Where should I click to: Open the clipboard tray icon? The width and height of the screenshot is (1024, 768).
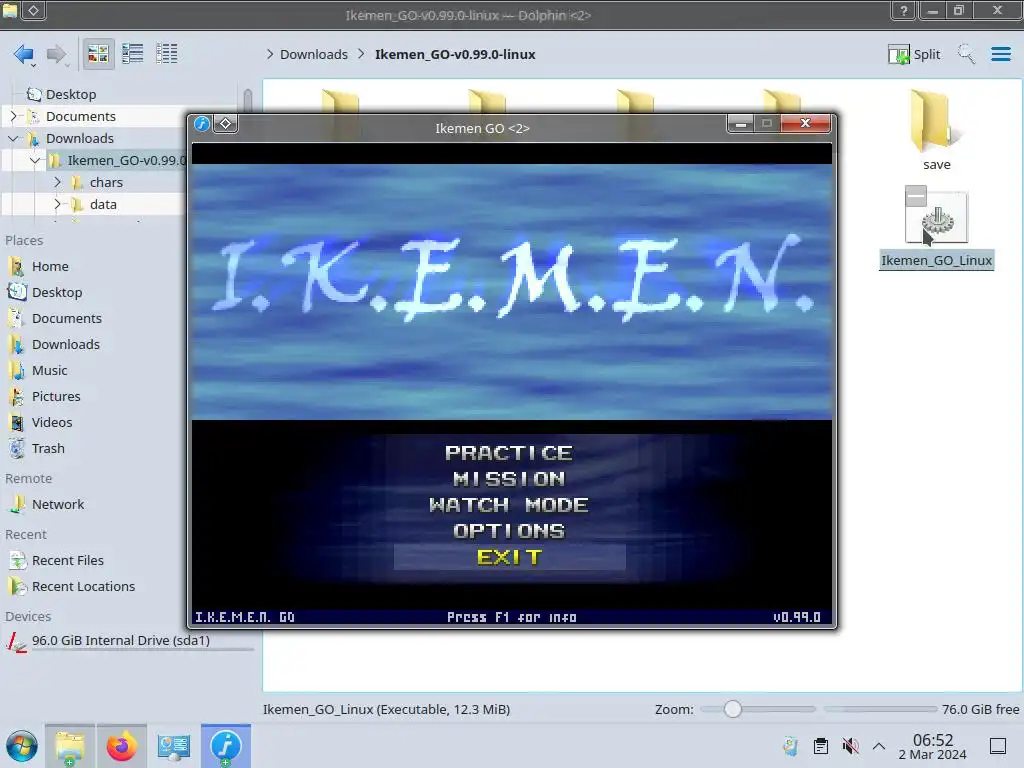(820, 746)
